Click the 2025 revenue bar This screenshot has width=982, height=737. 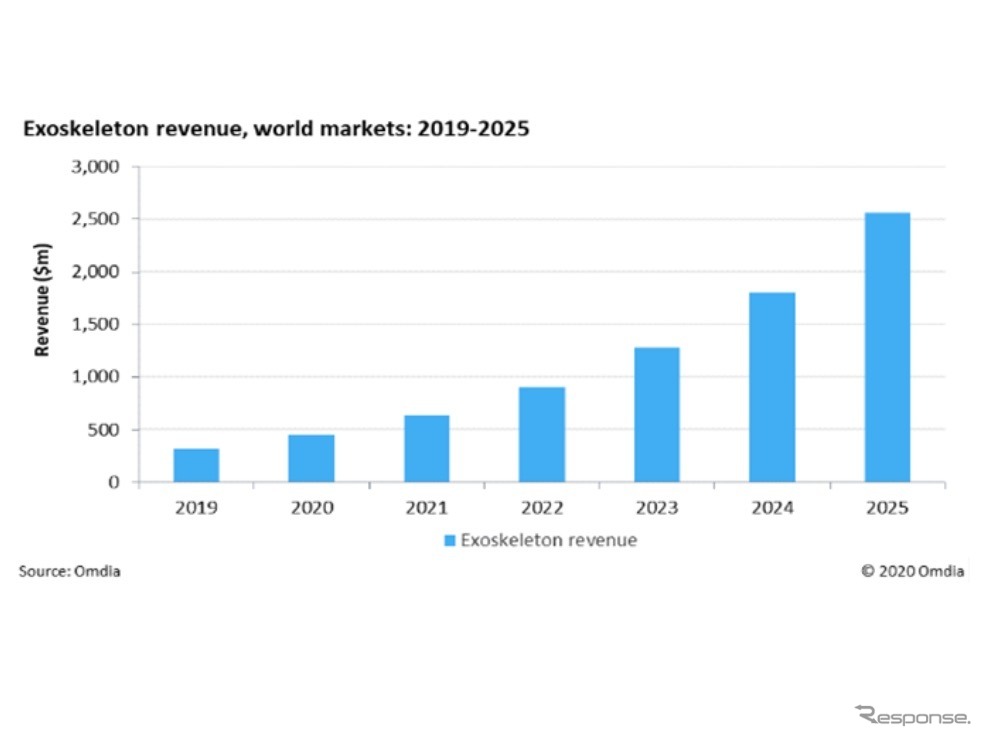pos(887,347)
